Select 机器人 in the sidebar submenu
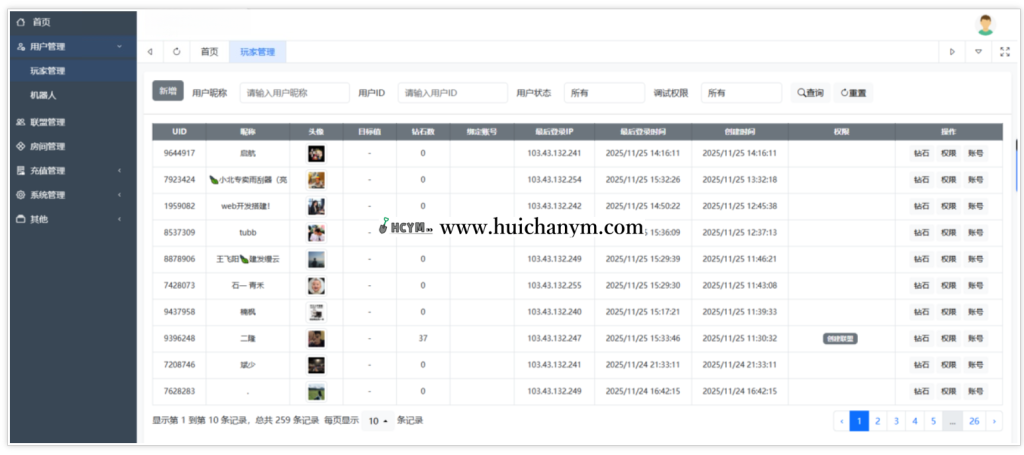Viewport: 1024px width, 455px height. coord(43,95)
